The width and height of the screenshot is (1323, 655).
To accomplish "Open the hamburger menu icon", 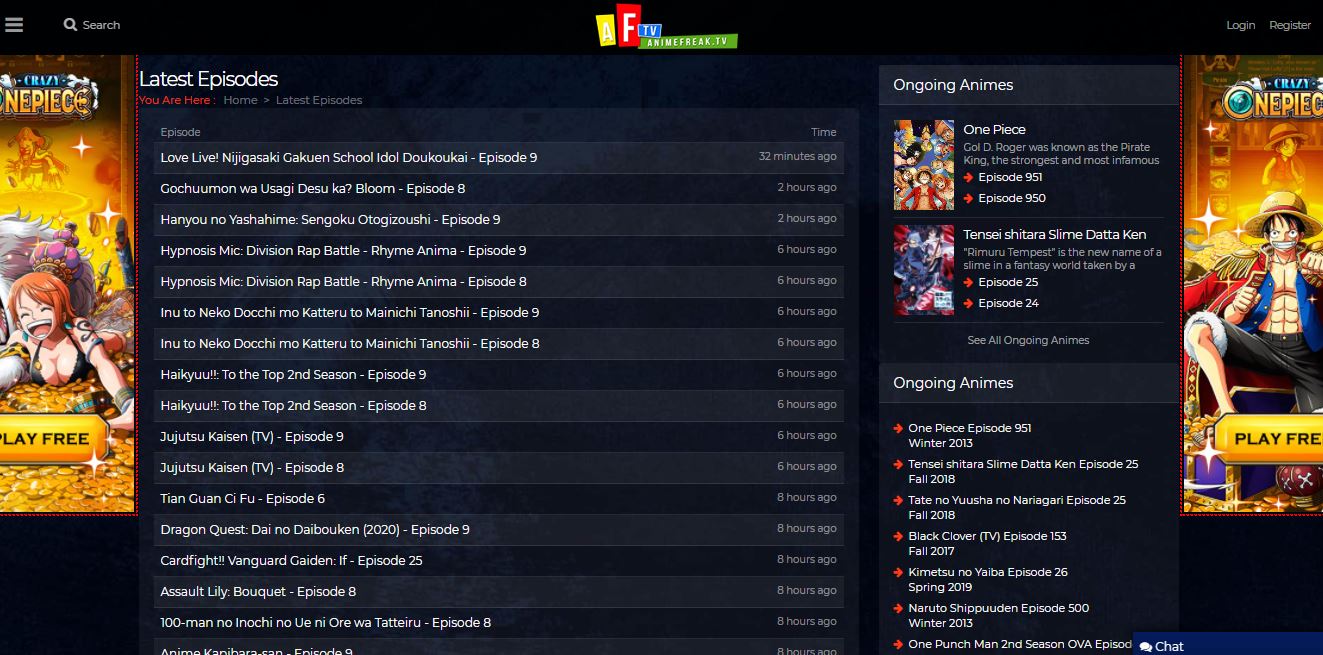I will [x=14, y=25].
